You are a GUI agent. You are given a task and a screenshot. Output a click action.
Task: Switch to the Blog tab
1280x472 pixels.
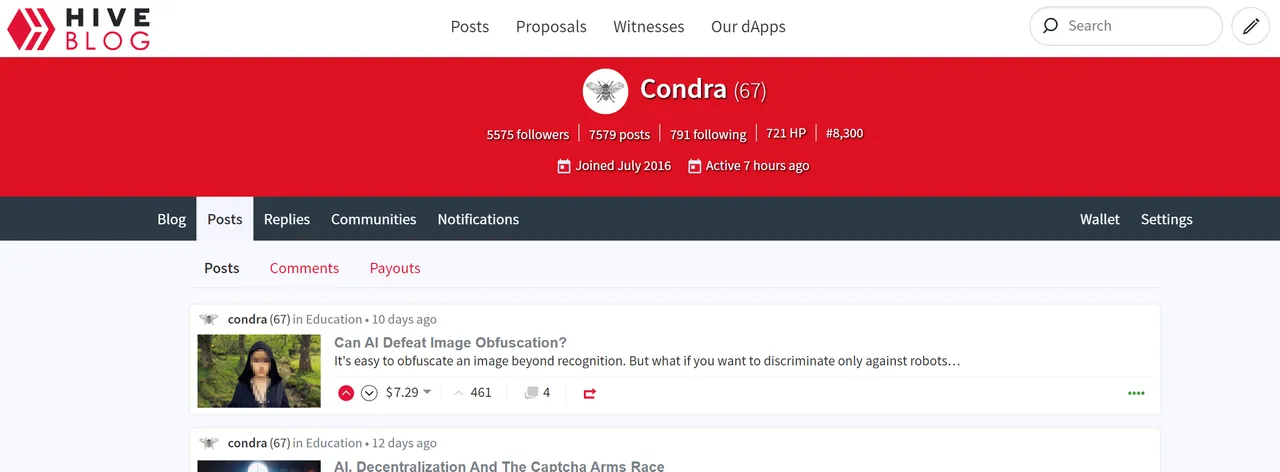(172, 219)
